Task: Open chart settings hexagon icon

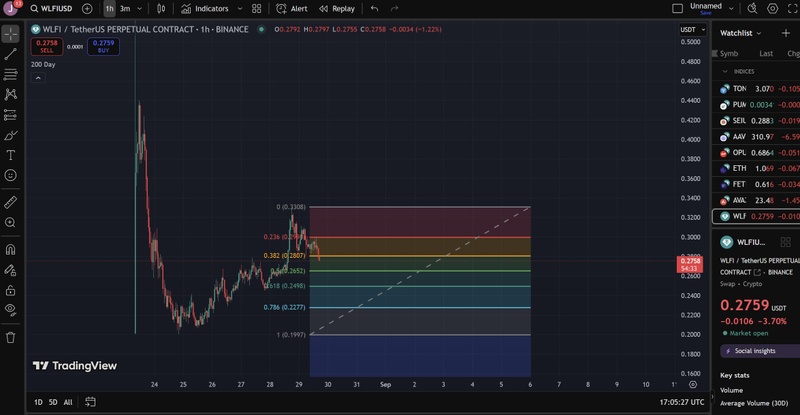Action: [773, 9]
